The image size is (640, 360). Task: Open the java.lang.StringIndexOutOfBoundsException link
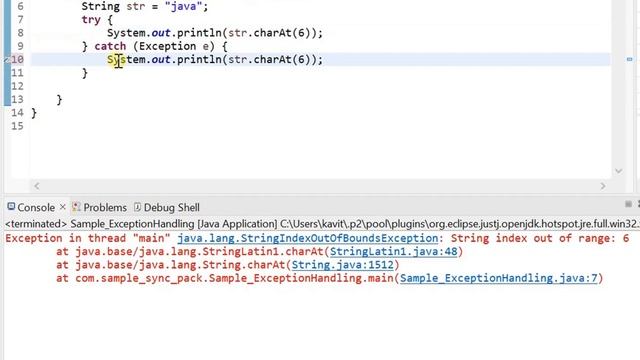point(307,238)
